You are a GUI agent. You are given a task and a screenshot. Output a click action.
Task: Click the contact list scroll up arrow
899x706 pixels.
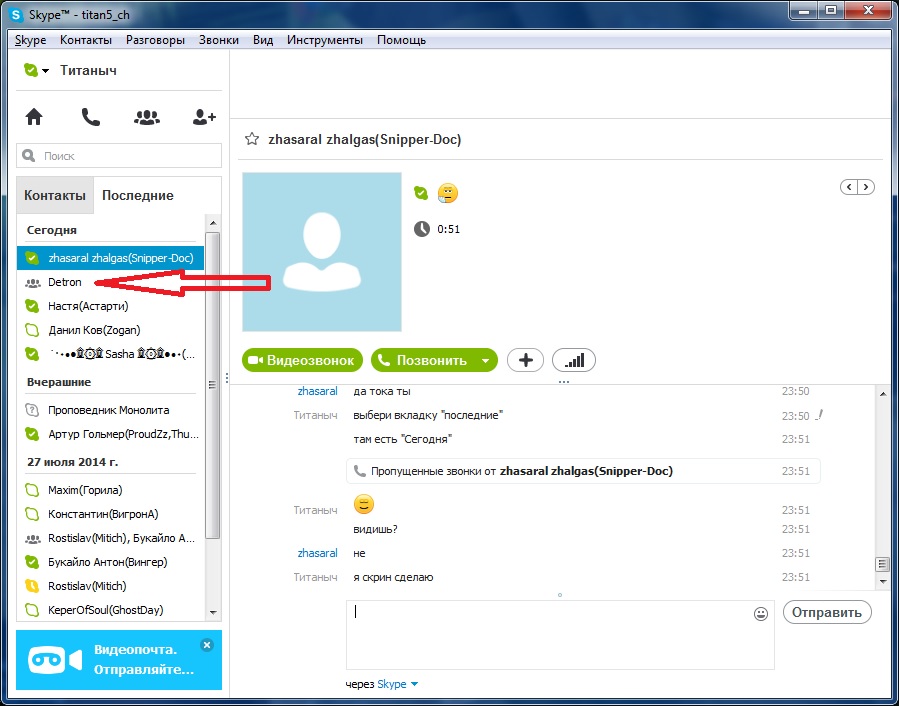click(213, 223)
